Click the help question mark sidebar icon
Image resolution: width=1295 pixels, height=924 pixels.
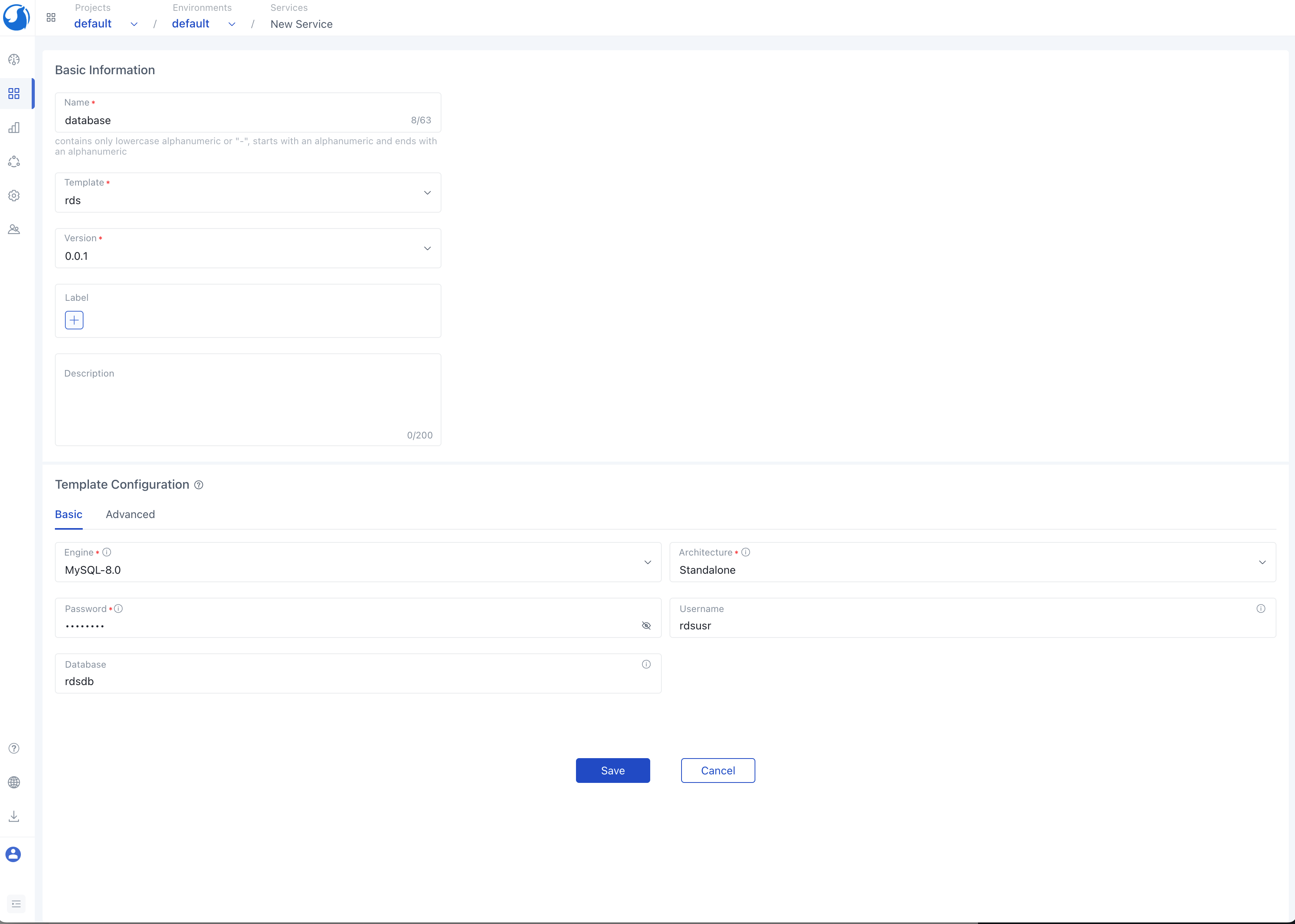pos(14,748)
